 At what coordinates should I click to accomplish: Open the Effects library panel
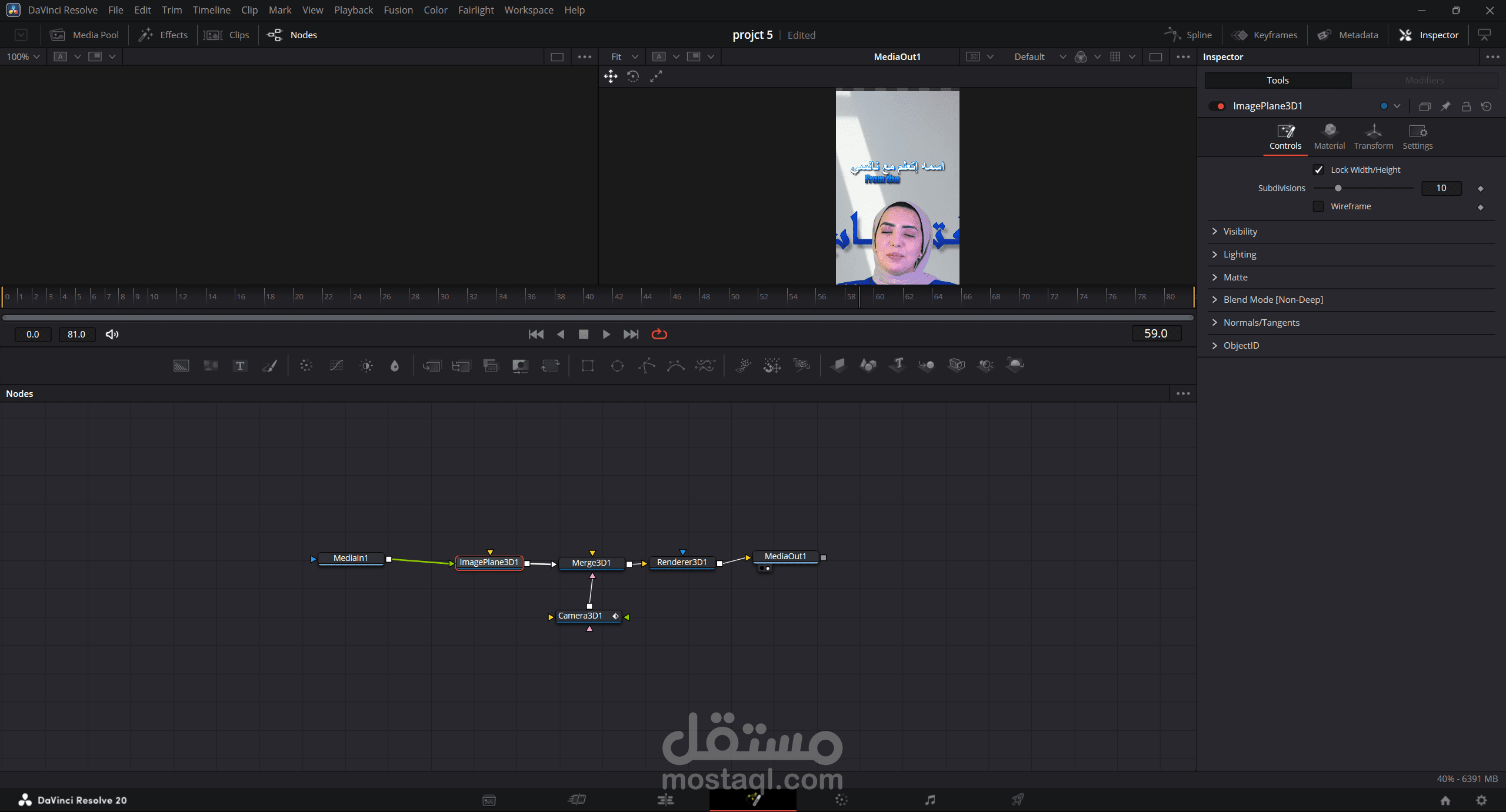[163, 35]
